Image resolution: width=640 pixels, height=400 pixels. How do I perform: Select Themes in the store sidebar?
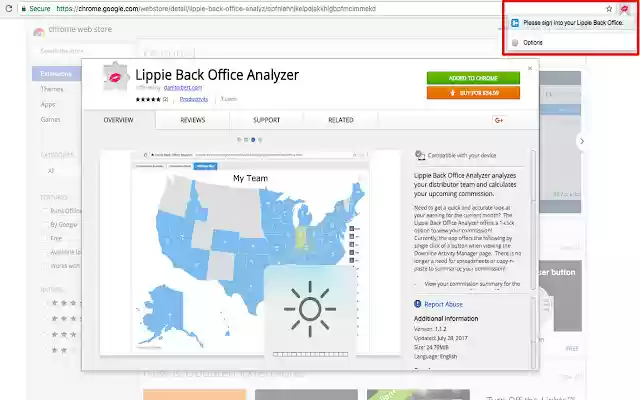52,89
